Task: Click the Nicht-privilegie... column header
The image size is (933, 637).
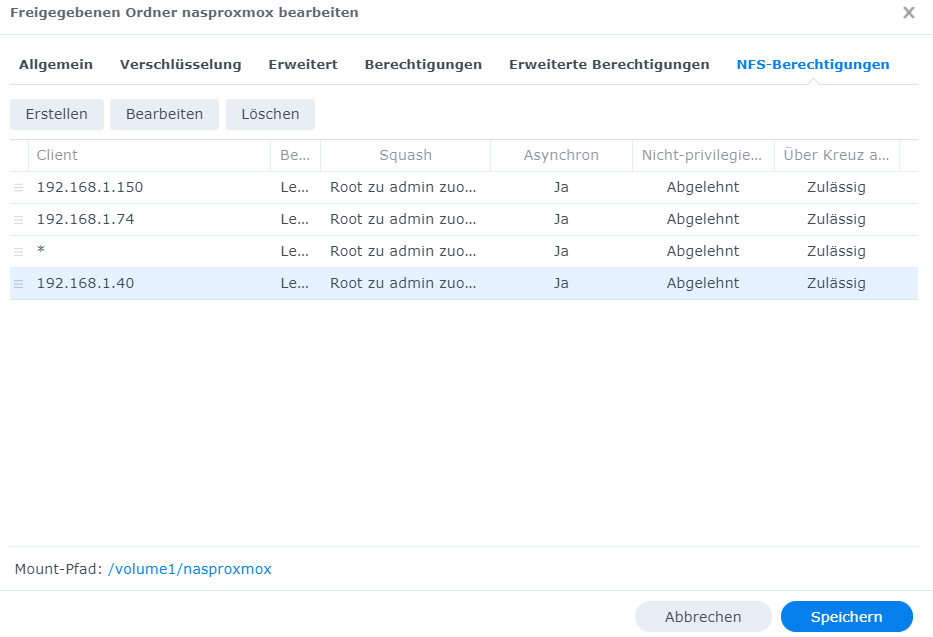Action: tap(703, 155)
